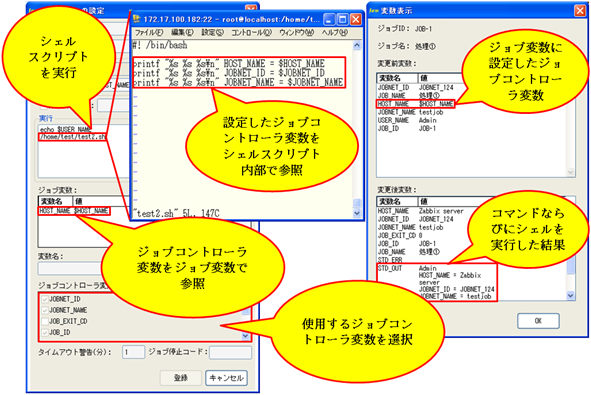Click the down arrow of the 変更後変数 table scrollbar
591x395 pixels.
(x=571, y=295)
